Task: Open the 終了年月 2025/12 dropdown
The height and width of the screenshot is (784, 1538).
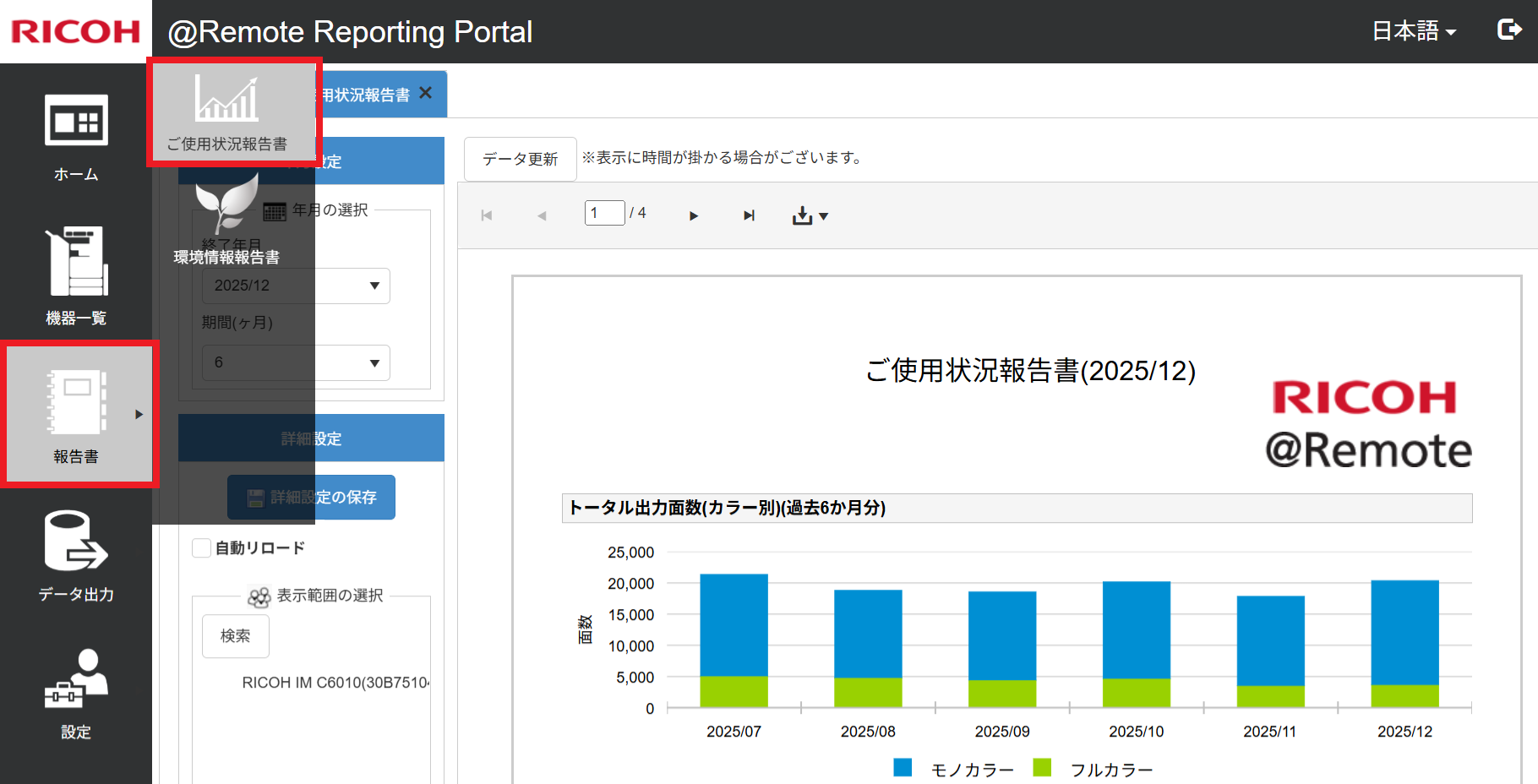Action: pos(296,286)
